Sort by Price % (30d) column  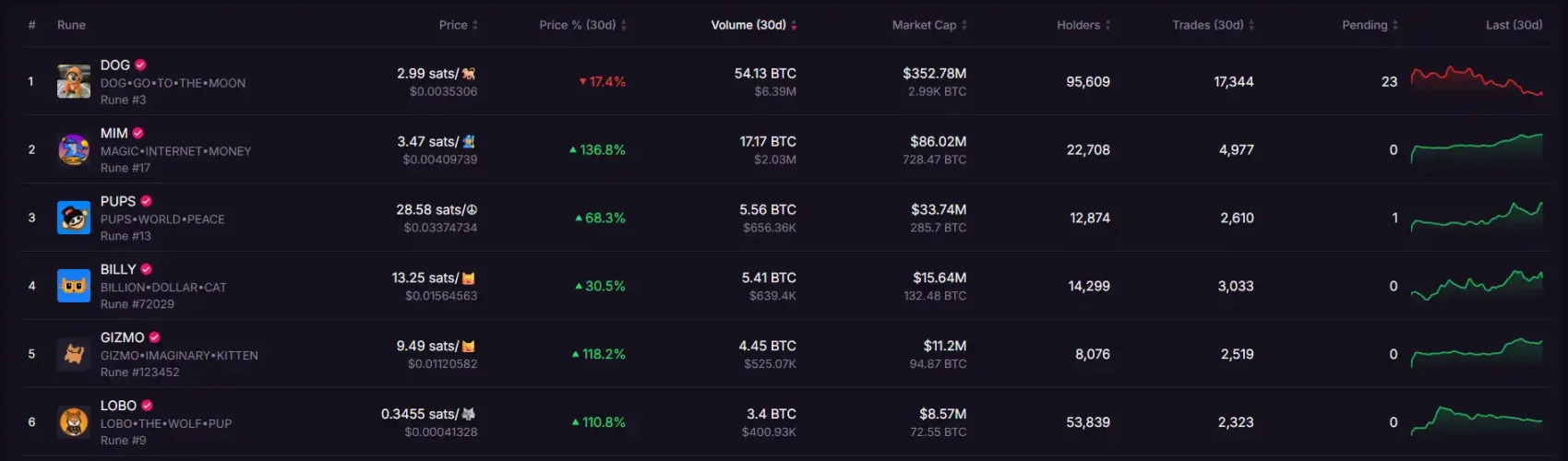click(582, 25)
